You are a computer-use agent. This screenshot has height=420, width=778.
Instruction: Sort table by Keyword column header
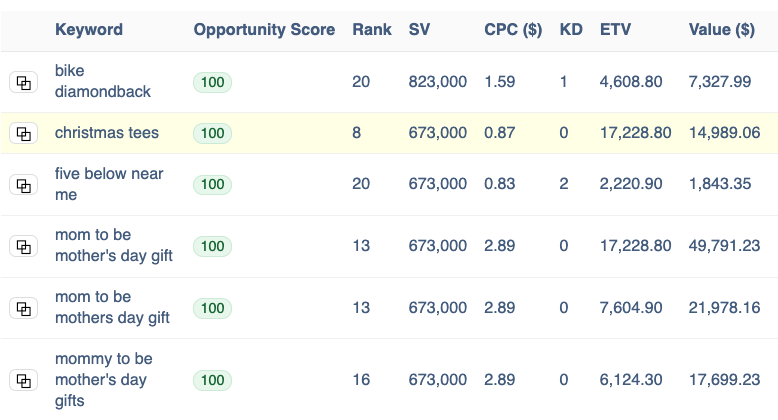(89, 30)
